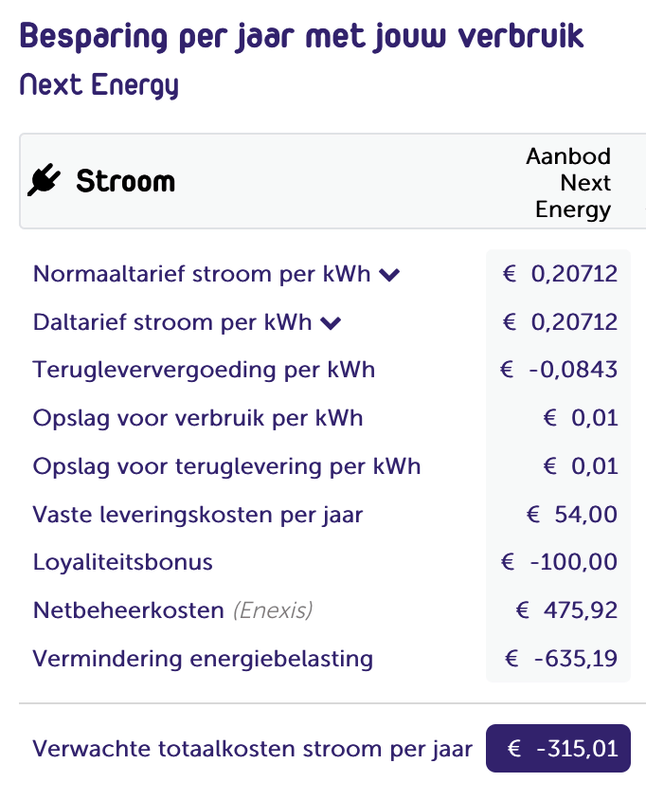
Task: Click the € 0,20712 Normaaltarief price value
Action: (560, 274)
